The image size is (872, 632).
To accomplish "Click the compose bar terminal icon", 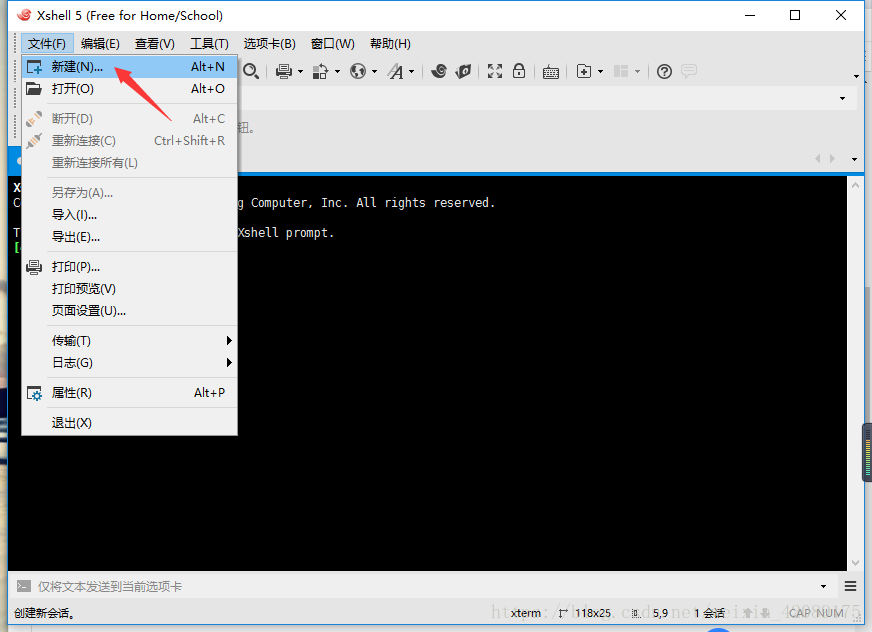I will pos(23,586).
